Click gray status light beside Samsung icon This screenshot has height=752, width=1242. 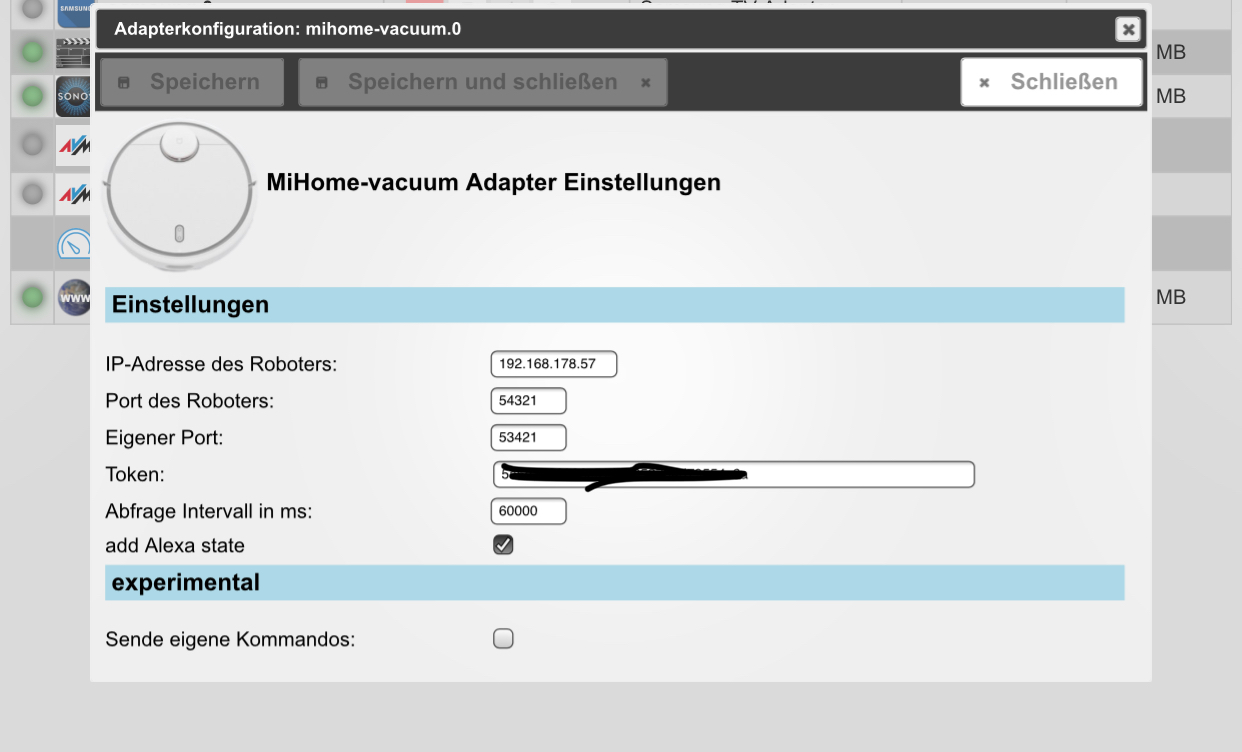click(33, 8)
